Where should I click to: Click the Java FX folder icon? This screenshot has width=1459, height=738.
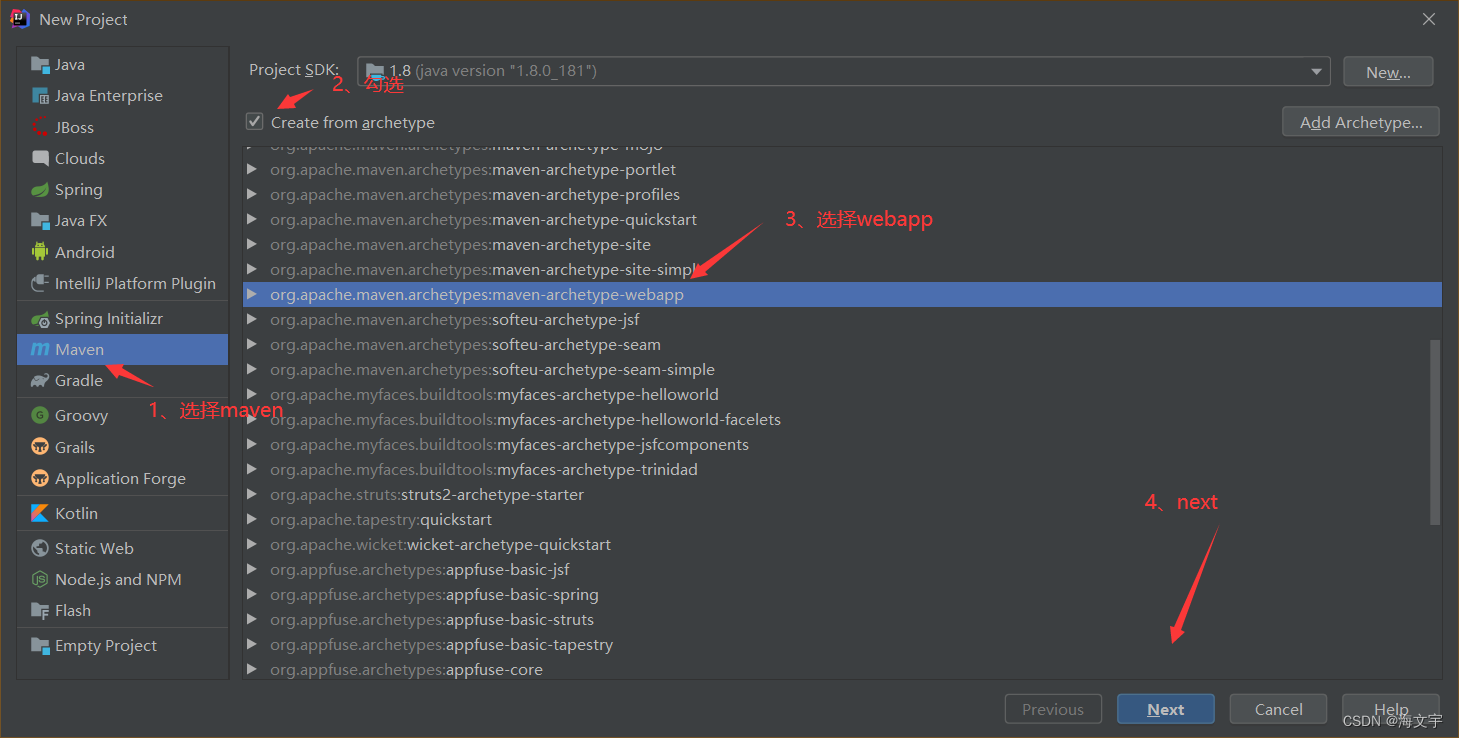point(40,221)
